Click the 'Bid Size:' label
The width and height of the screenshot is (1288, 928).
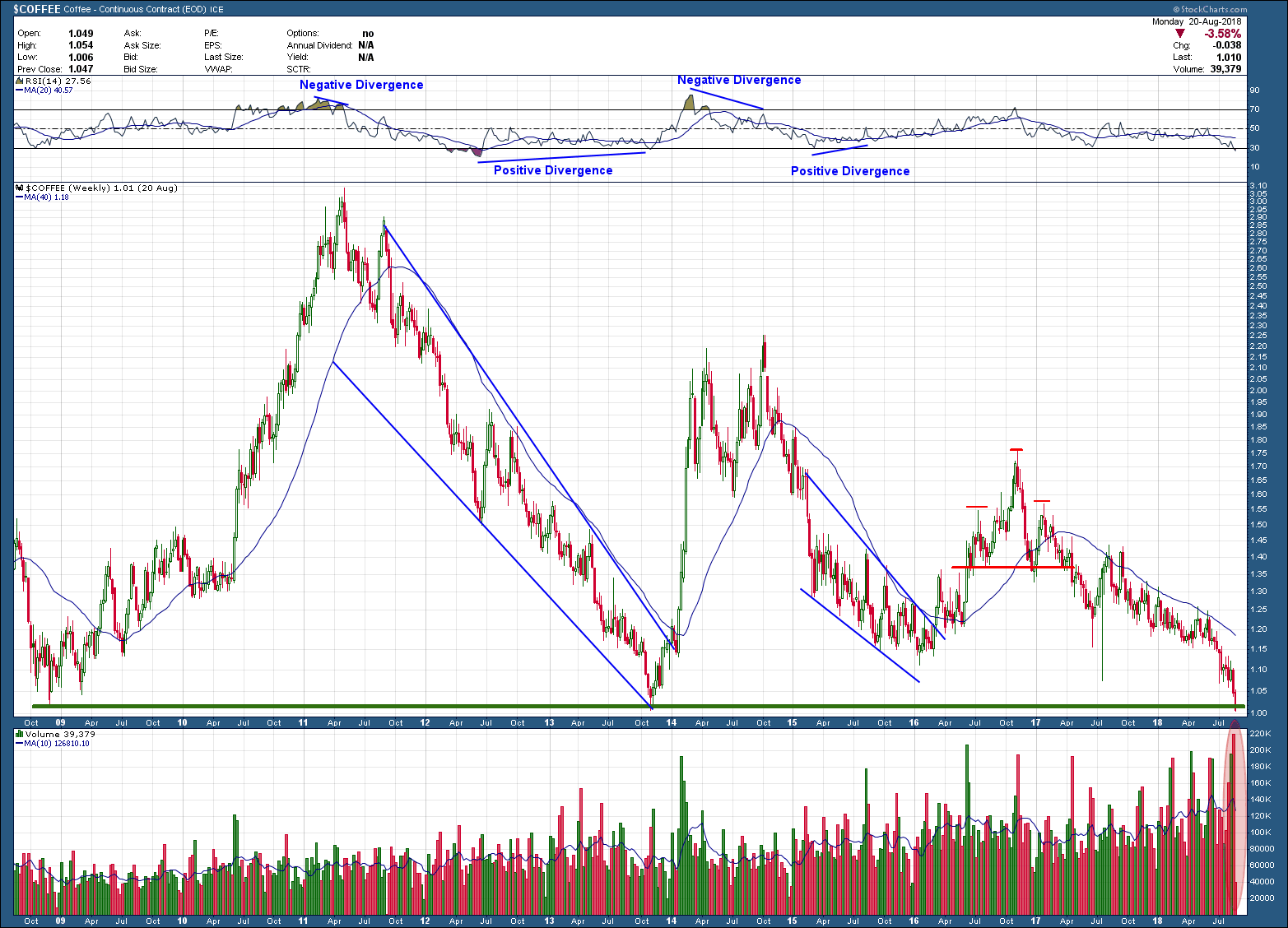(141, 70)
